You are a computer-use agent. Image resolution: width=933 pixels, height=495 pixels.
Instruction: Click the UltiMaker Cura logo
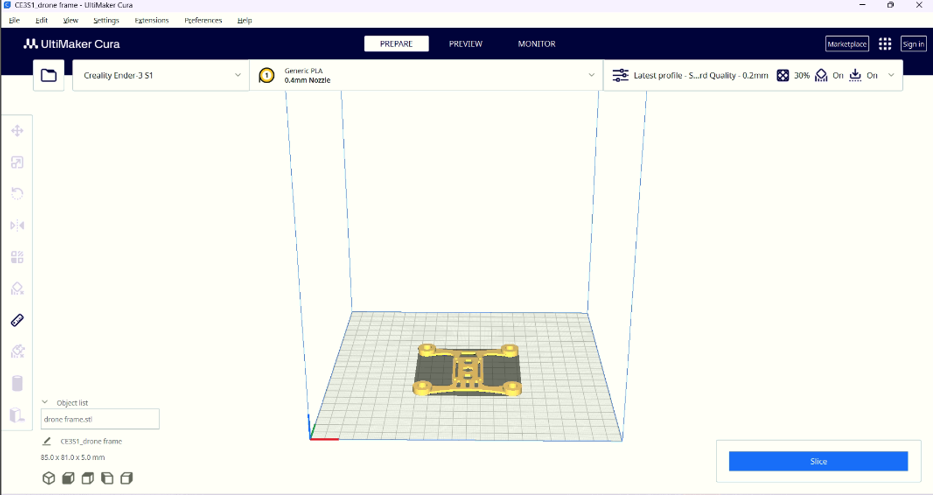[71, 44]
